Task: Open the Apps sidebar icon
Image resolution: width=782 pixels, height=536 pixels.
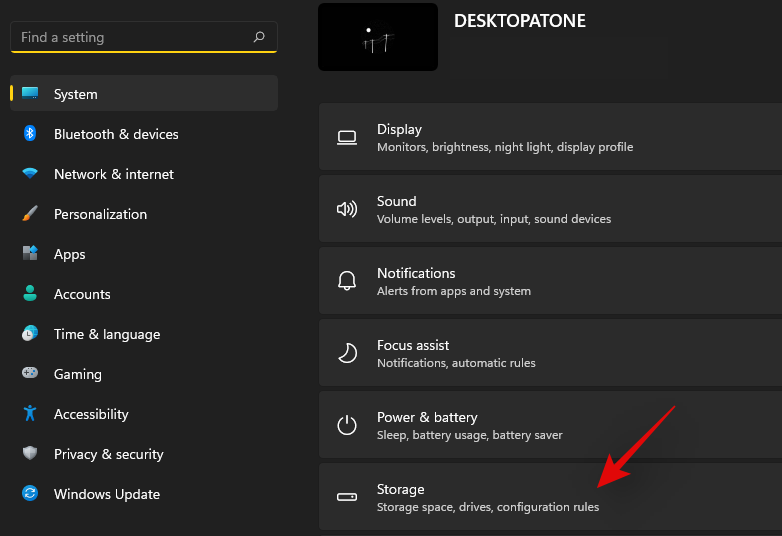Action: pos(30,254)
